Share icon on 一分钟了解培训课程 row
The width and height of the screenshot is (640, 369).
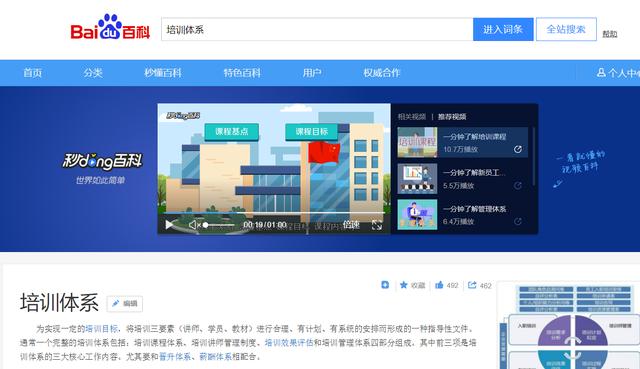tap(518, 149)
